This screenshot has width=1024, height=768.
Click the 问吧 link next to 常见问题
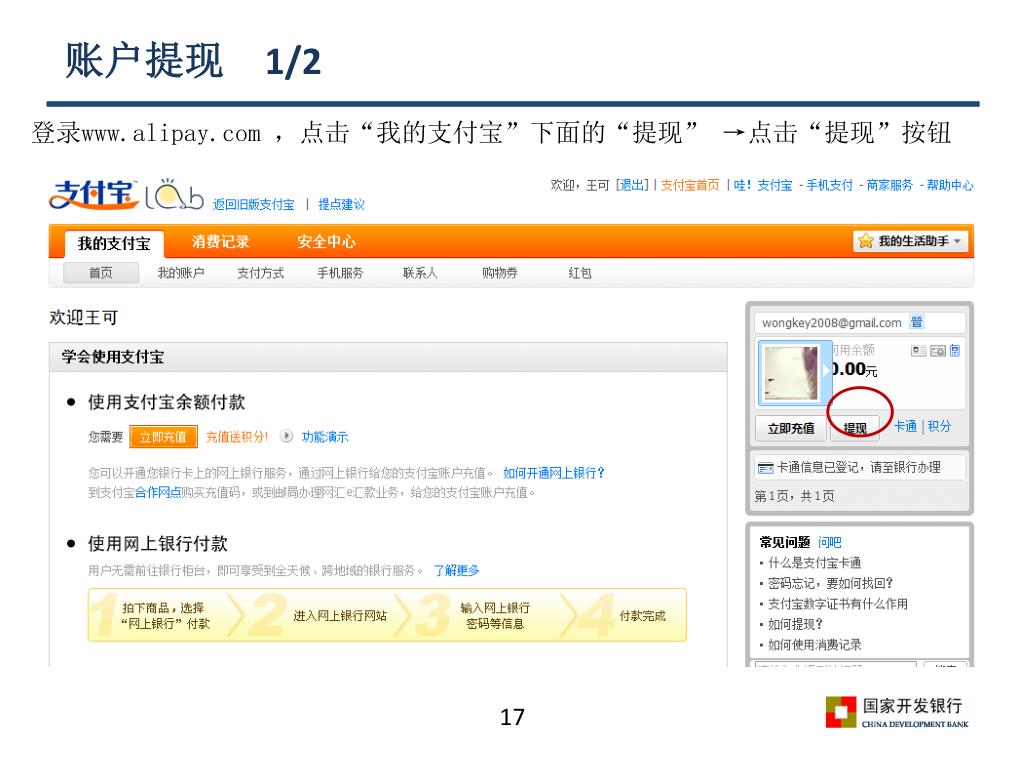(x=829, y=543)
